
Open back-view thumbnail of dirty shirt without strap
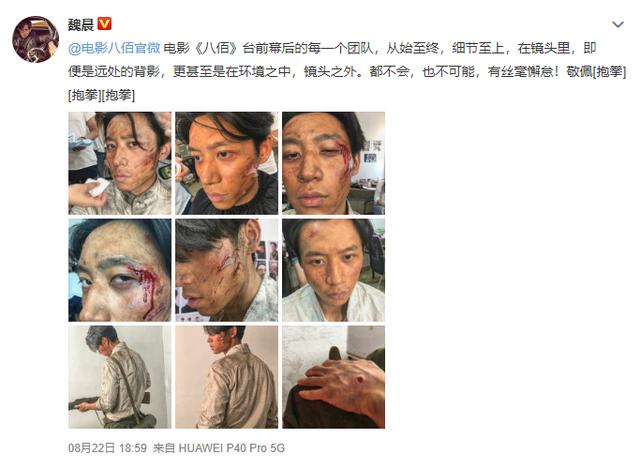[x=227, y=377]
